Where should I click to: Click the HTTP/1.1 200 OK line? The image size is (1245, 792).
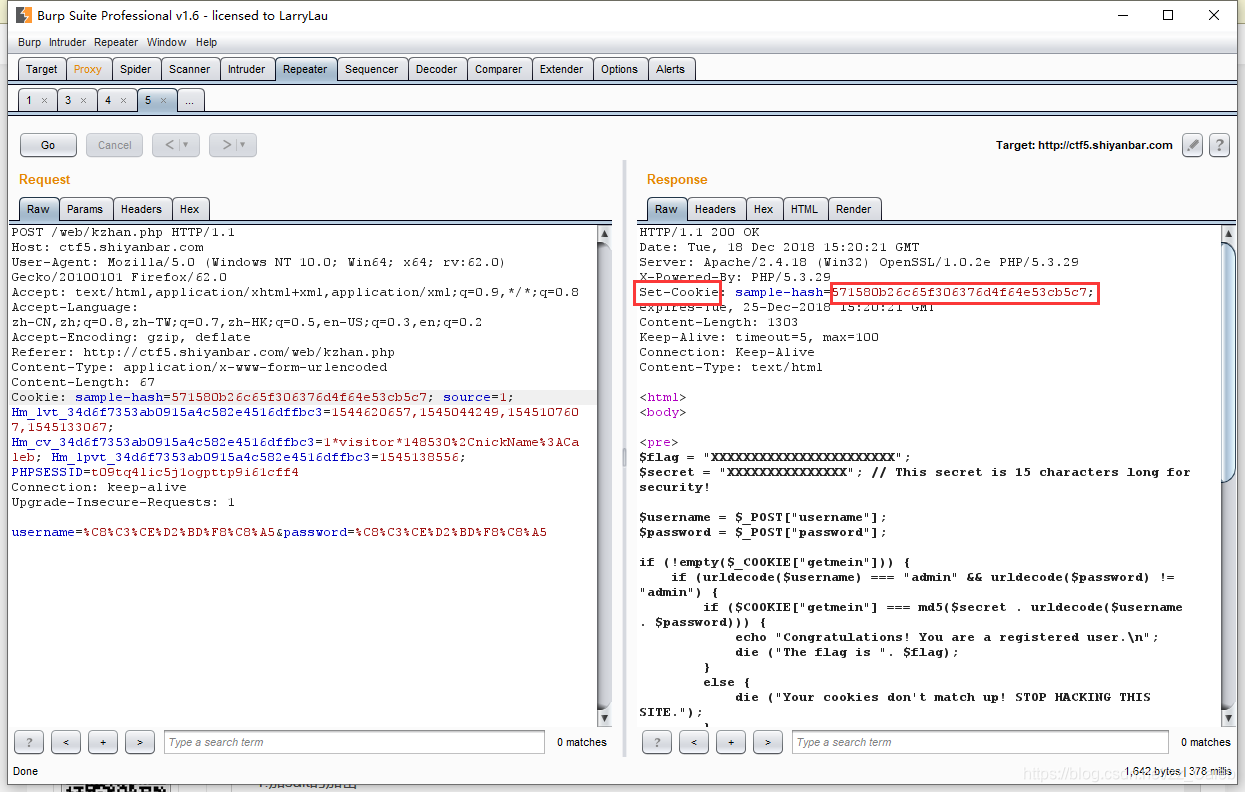coord(699,232)
